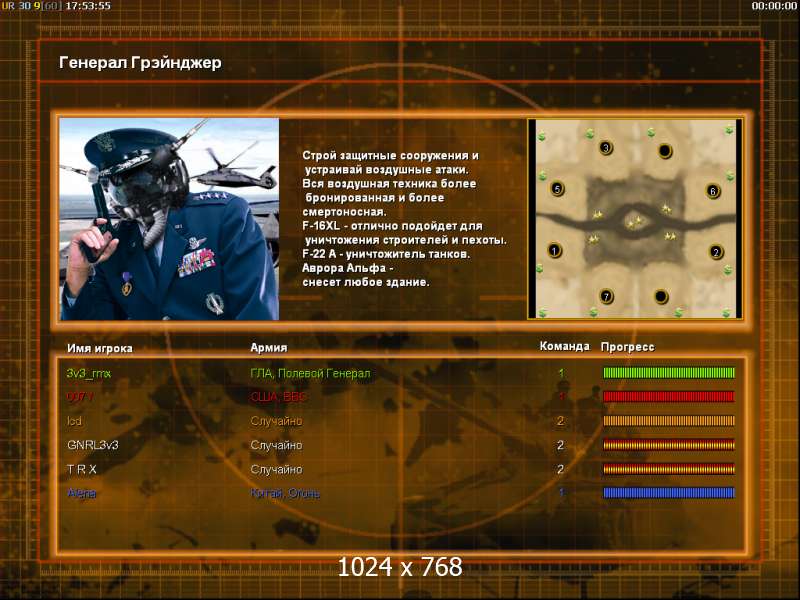Image resolution: width=800 pixels, height=600 pixels.
Task: Click the line 'F-22 A - уничтожитель танков.'
Action: [x=386, y=254]
